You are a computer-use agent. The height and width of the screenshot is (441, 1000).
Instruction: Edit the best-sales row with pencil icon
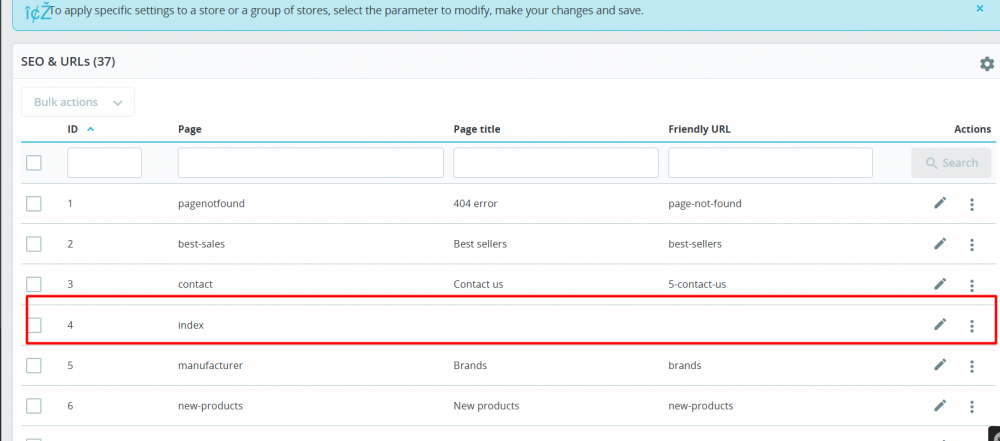939,244
